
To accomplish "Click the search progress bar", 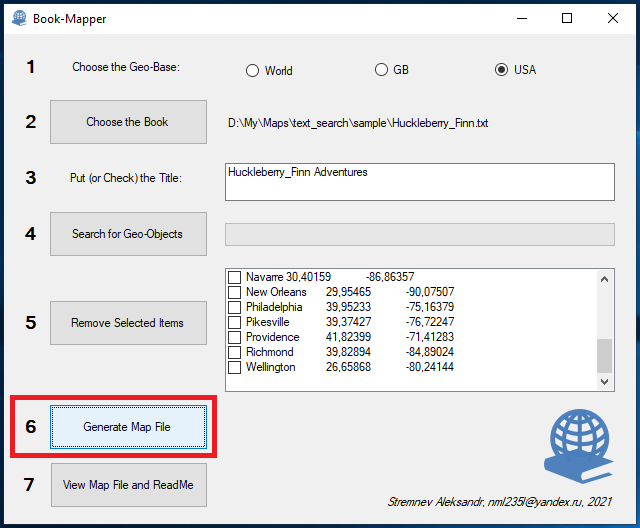I will click(420, 234).
